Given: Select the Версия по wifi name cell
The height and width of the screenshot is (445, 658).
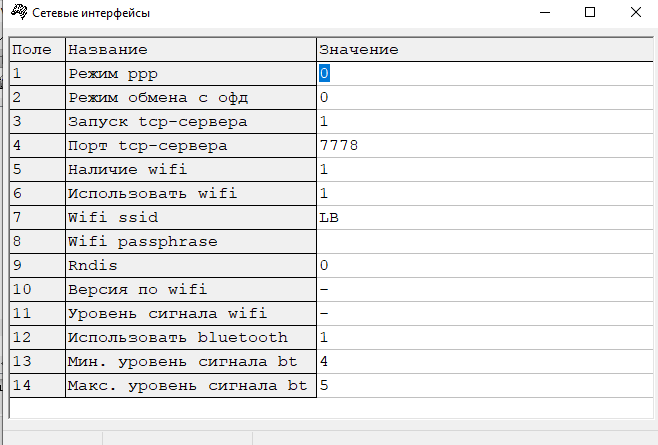Looking at the screenshot, I should [x=191, y=289].
